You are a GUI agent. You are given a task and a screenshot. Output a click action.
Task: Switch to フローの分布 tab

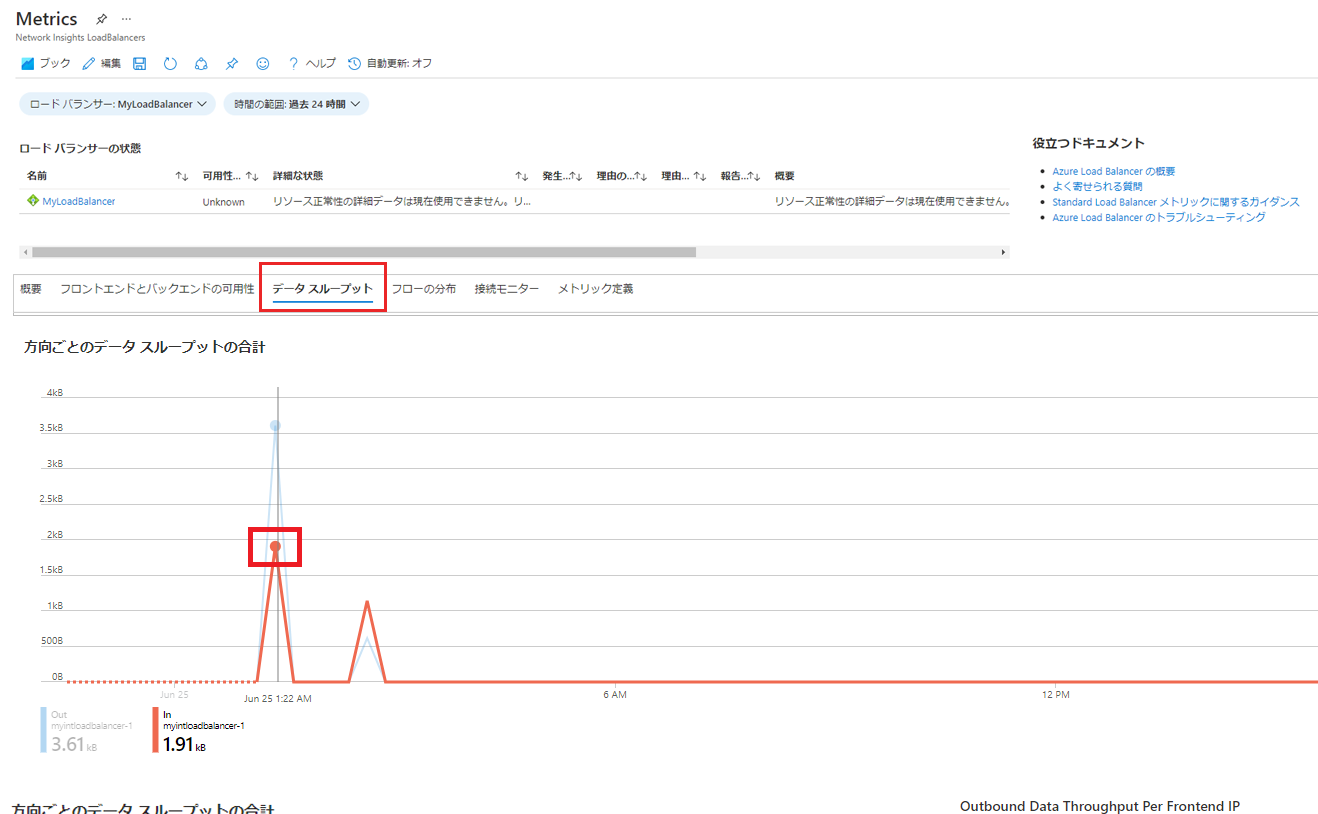coord(423,289)
